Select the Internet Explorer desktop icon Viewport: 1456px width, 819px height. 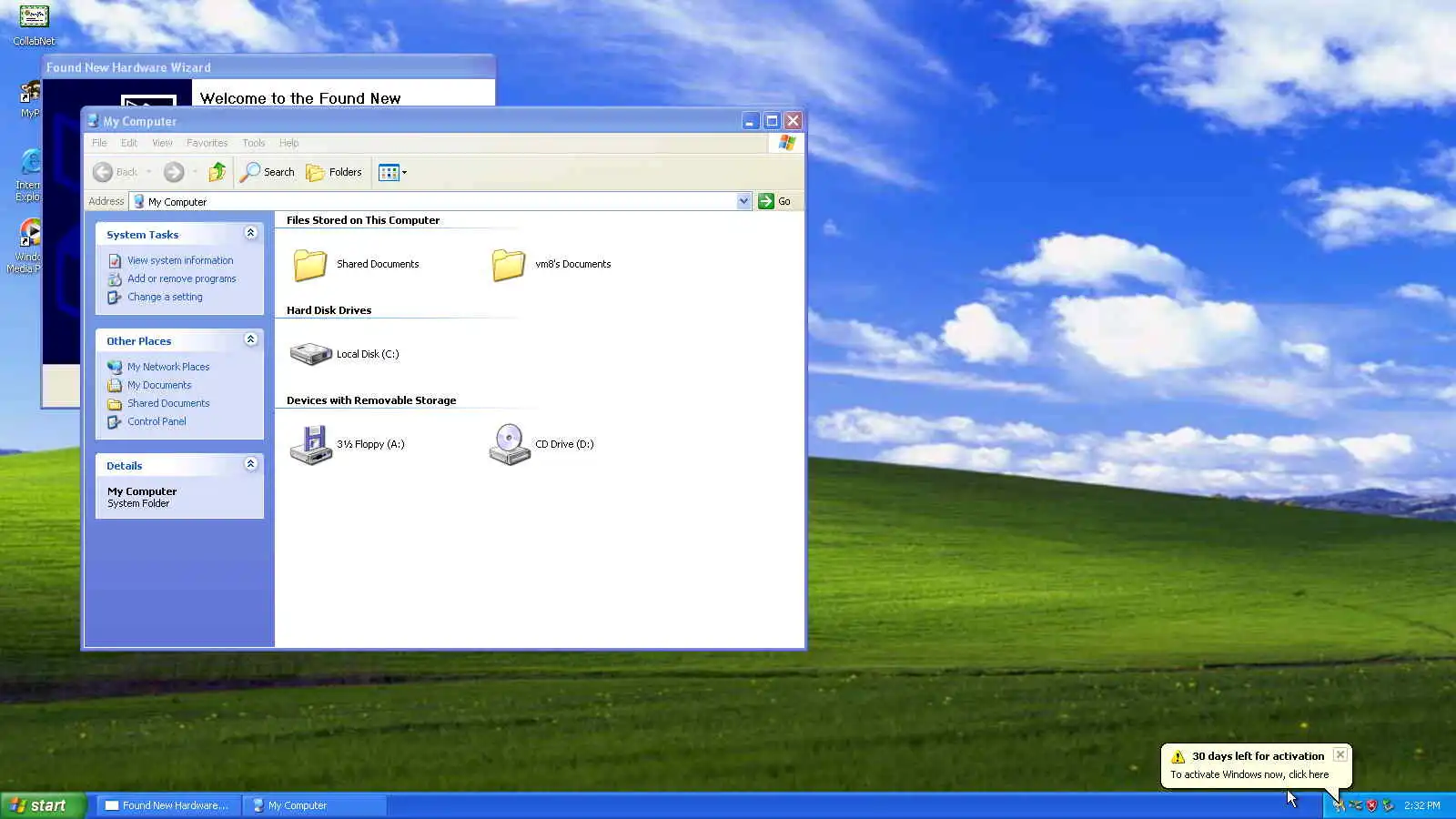tap(28, 175)
